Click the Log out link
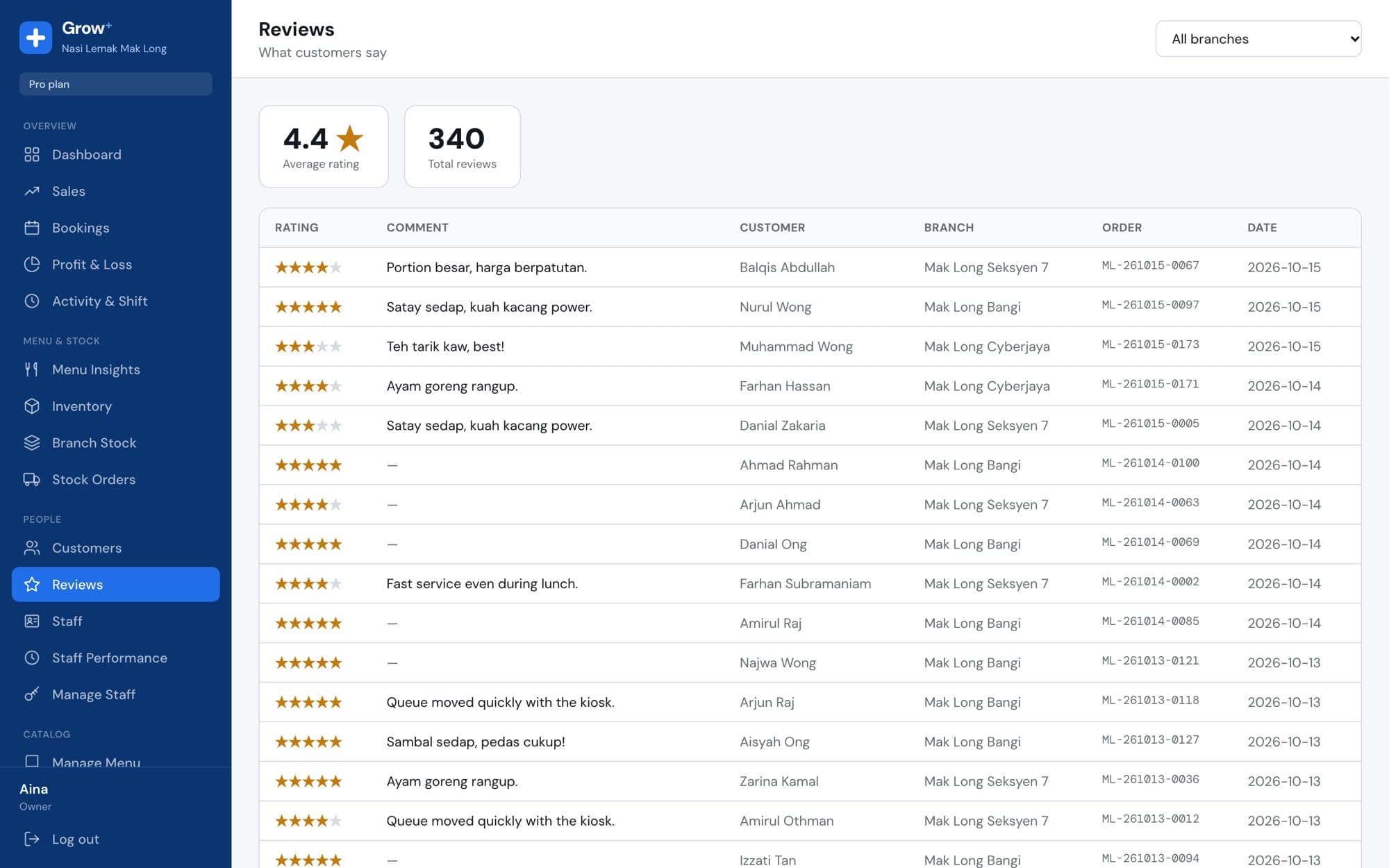Viewport: 1389px width, 868px height. (116, 839)
